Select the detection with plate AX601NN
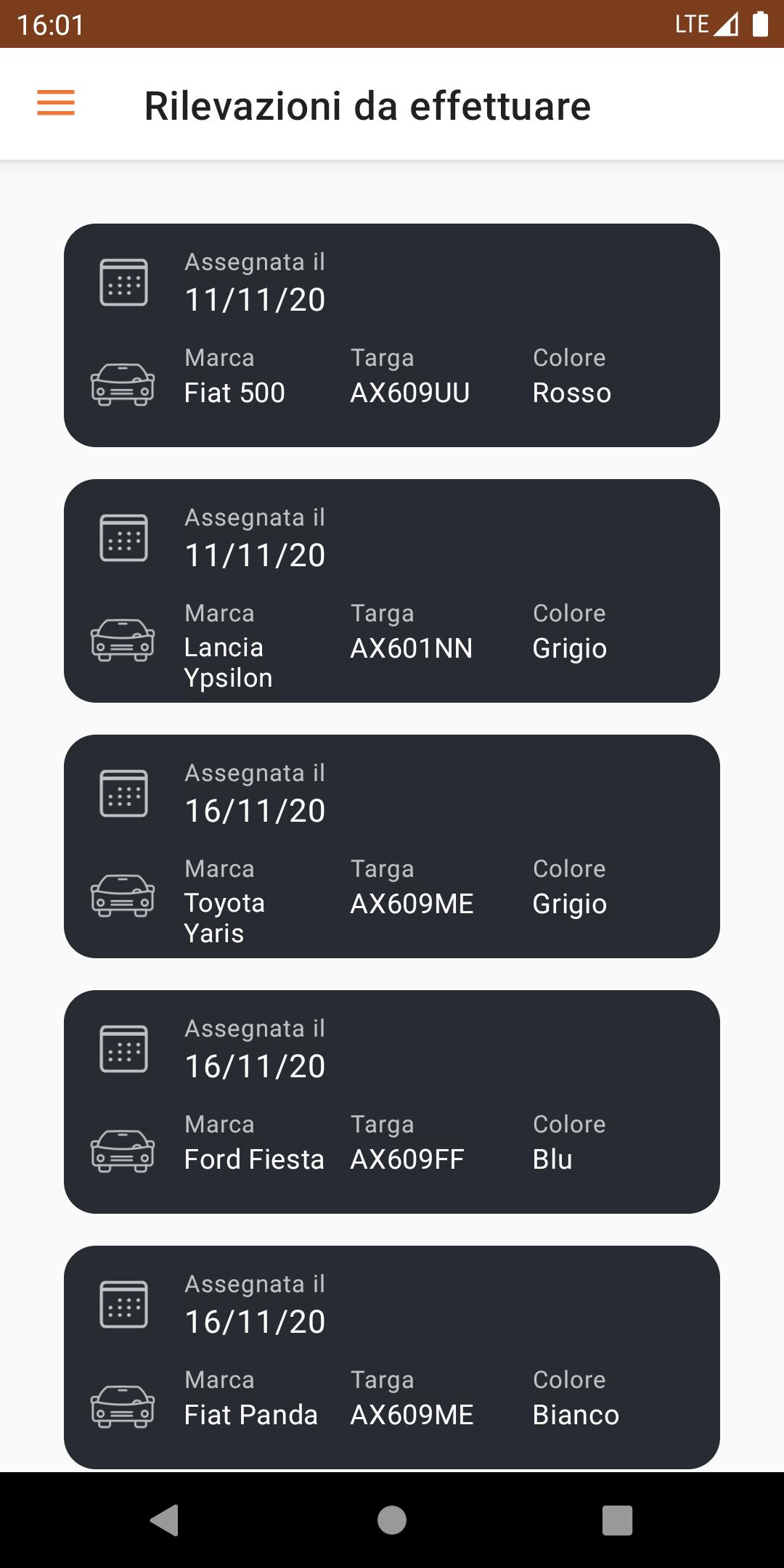 pos(392,591)
